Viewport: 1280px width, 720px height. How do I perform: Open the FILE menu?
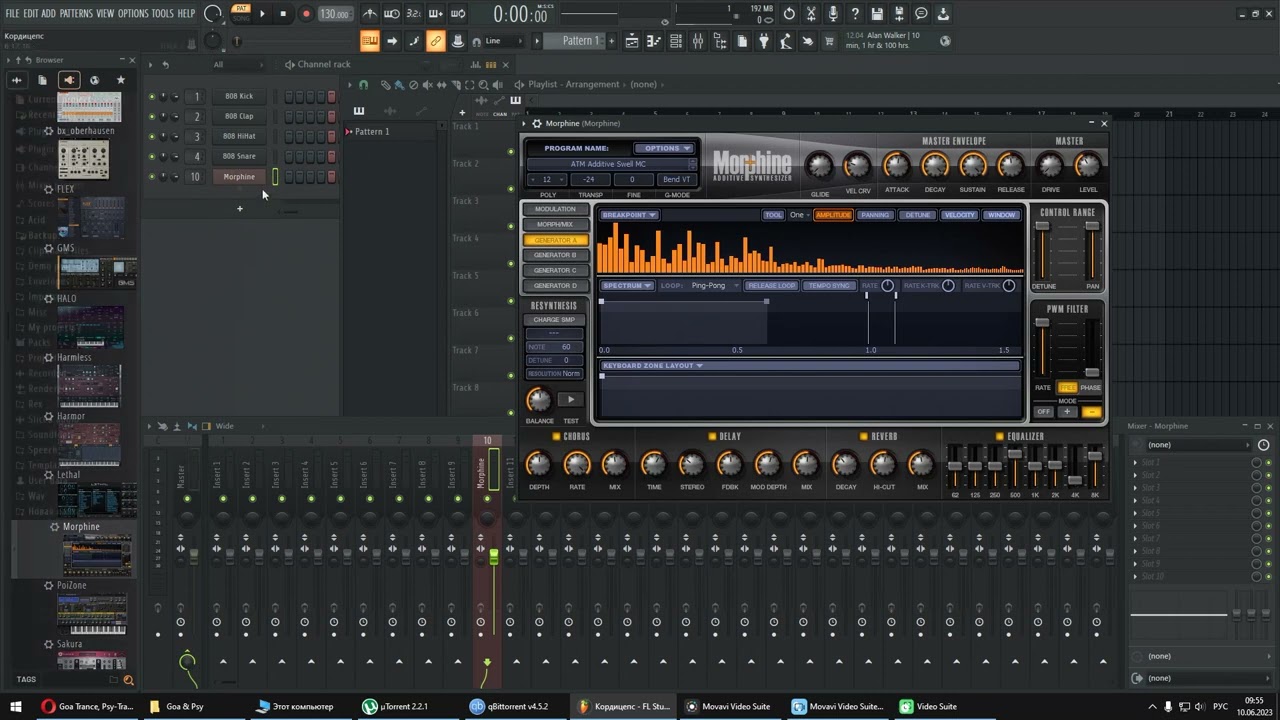pos(13,14)
